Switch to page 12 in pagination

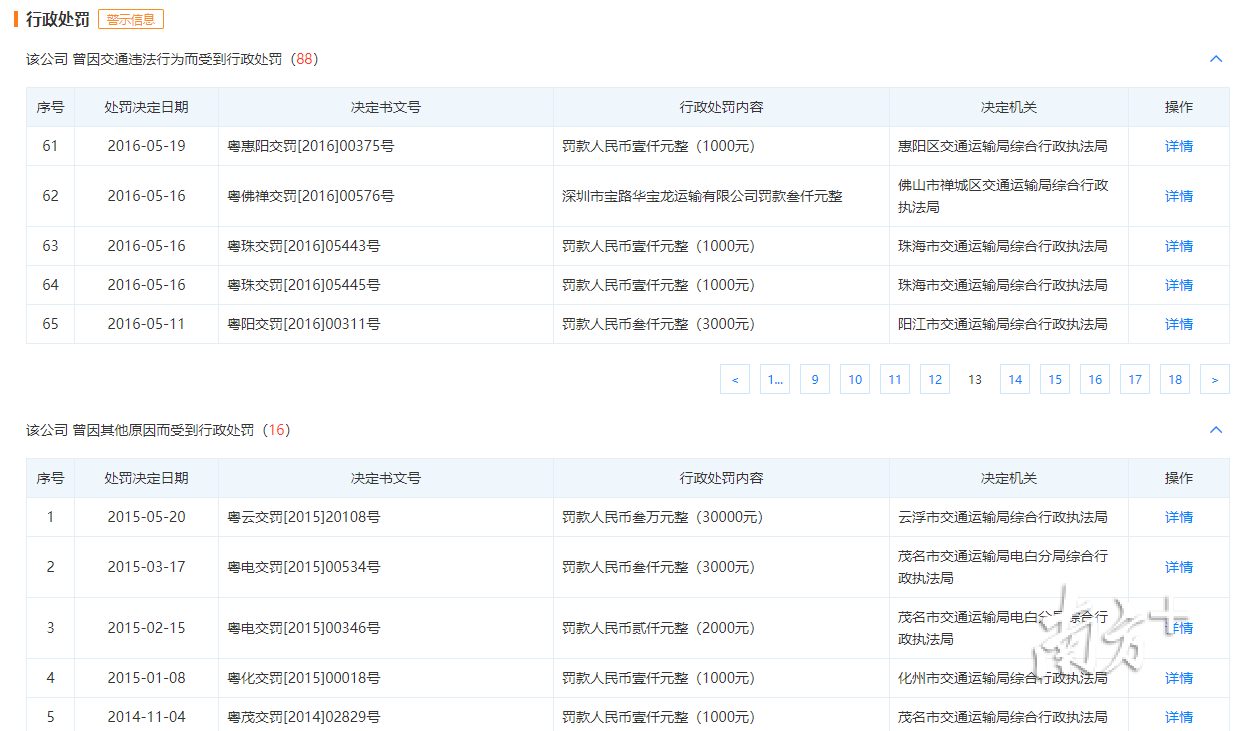(935, 379)
